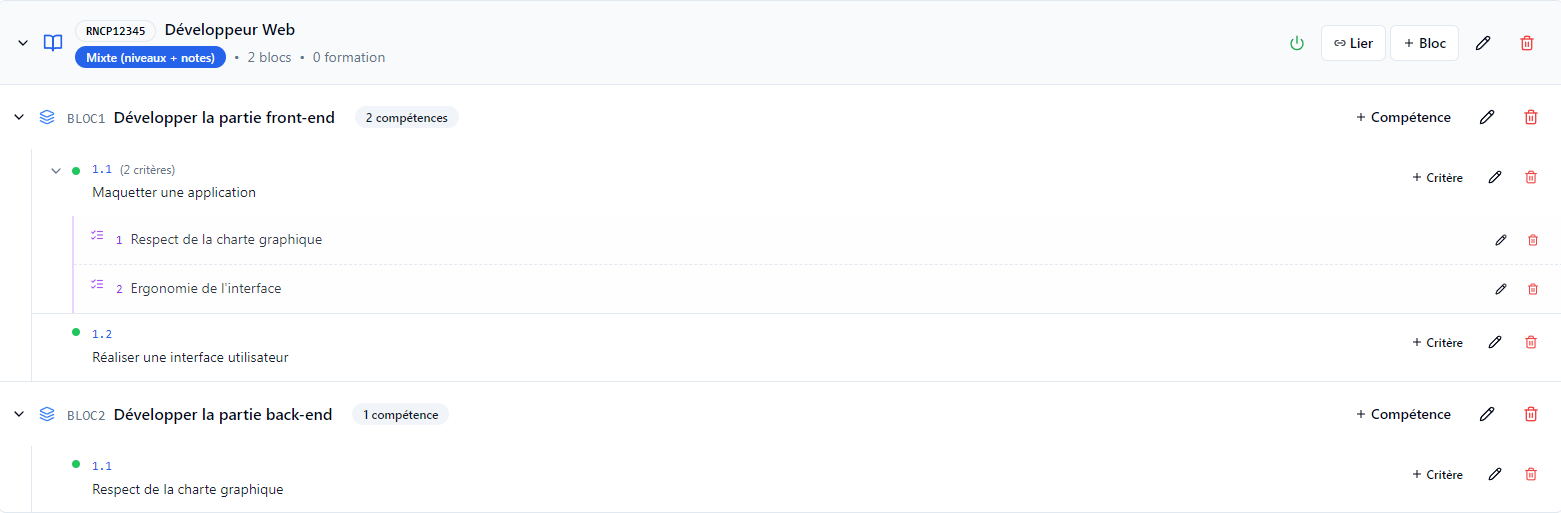The width and height of the screenshot is (1561, 513).
Task: Add a Critère to Réaliser une interface utilisateur
Action: click(x=1437, y=342)
